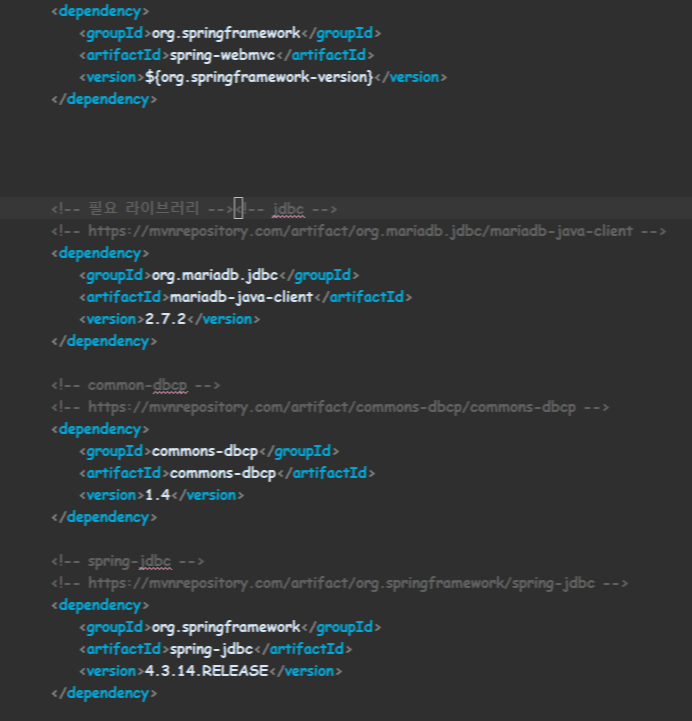
Task: Click the version value 2.7.2
Action: [x=165, y=319]
